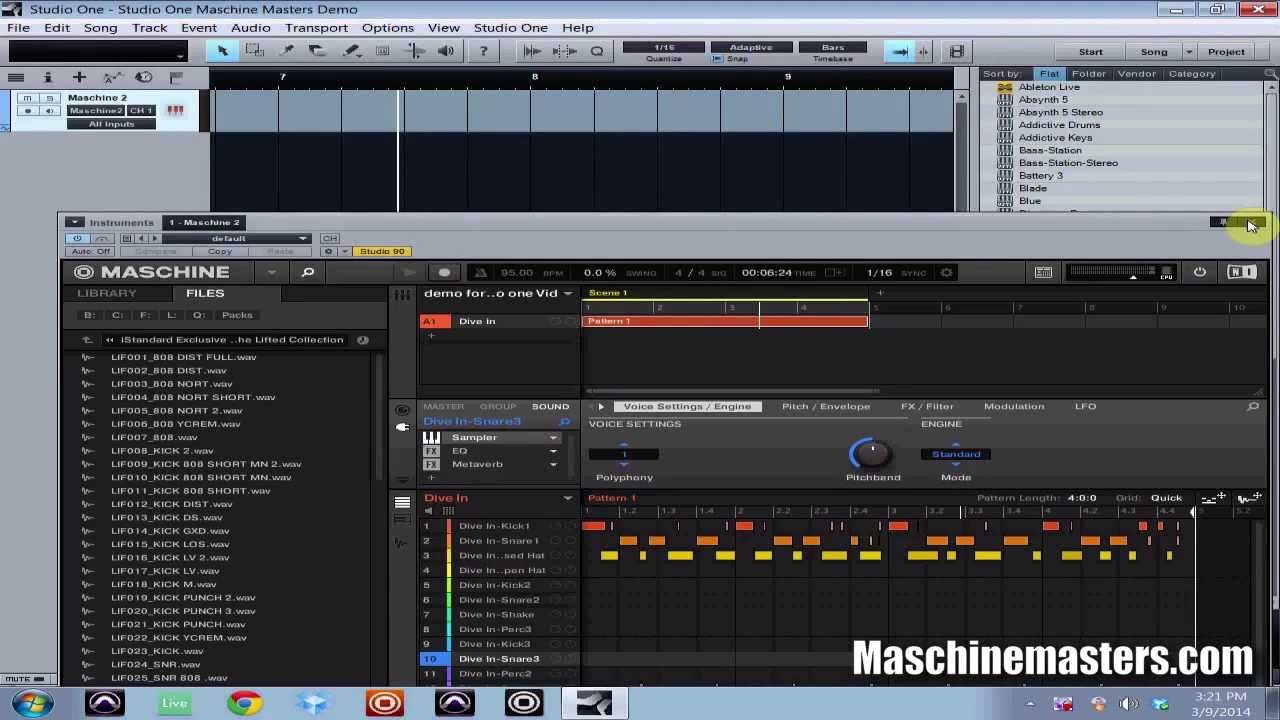Image resolution: width=1280 pixels, height=720 pixels.
Task: Click the question mark help icon
Action: click(x=483, y=51)
